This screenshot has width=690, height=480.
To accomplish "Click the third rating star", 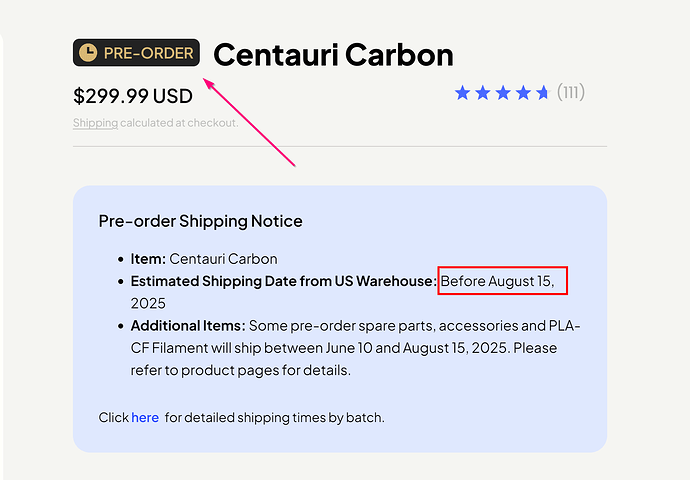I will pyautogui.click(x=502, y=93).
